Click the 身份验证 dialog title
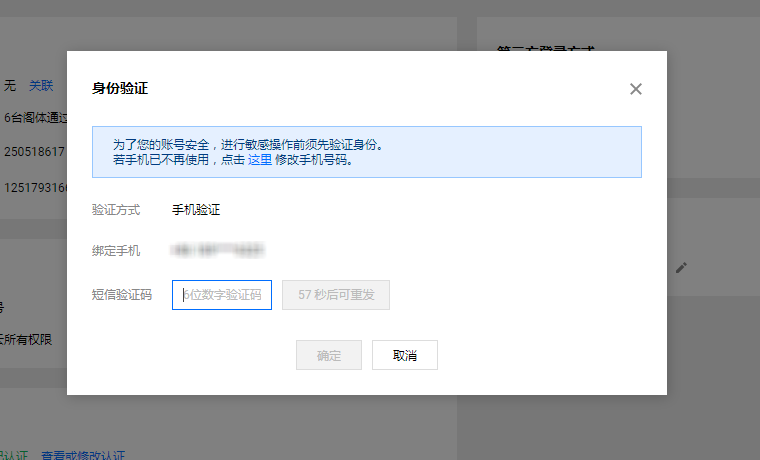The width and height of the screenshot is (760, 460). click(120, 88)
